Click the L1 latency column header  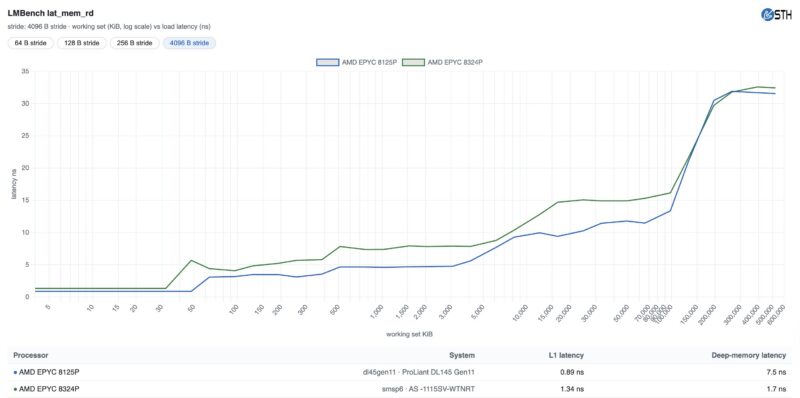(566, 355)
